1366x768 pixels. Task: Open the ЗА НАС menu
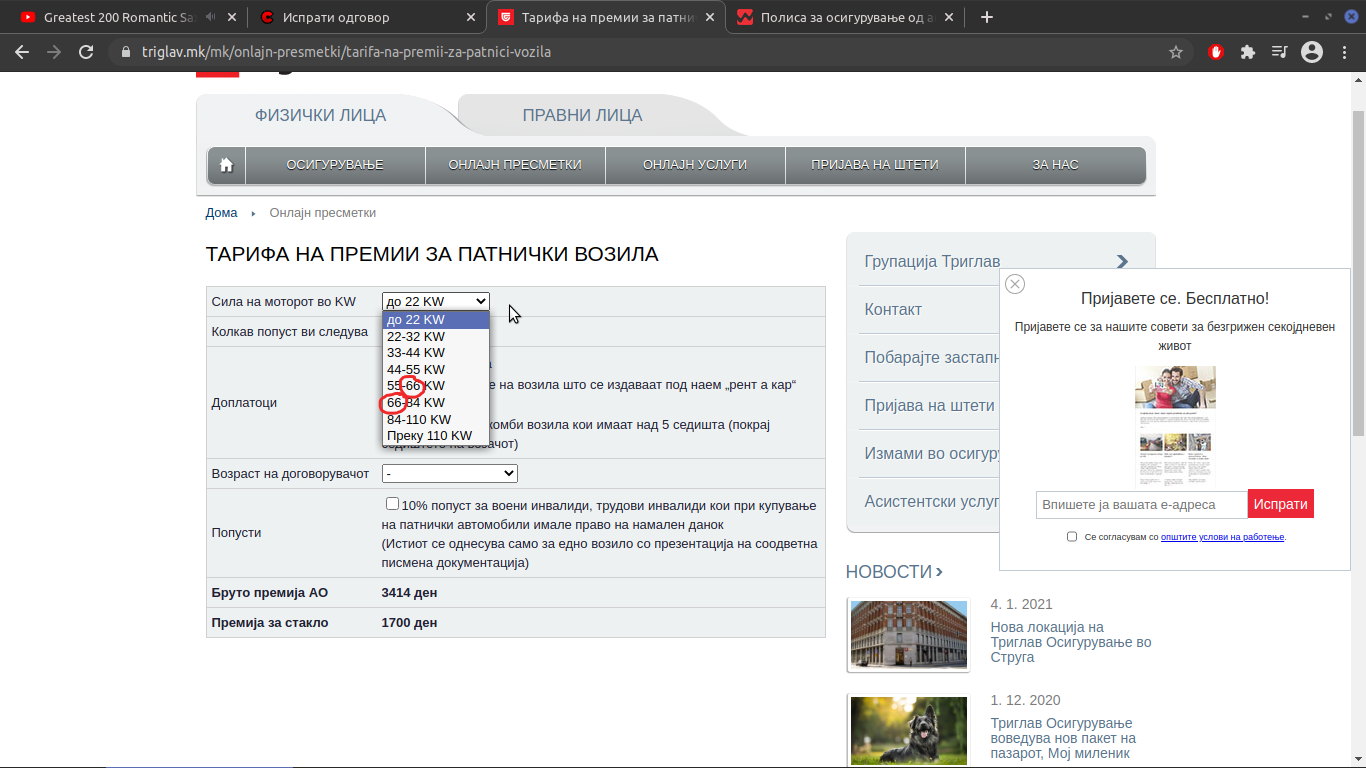[x=1055, y=165]
